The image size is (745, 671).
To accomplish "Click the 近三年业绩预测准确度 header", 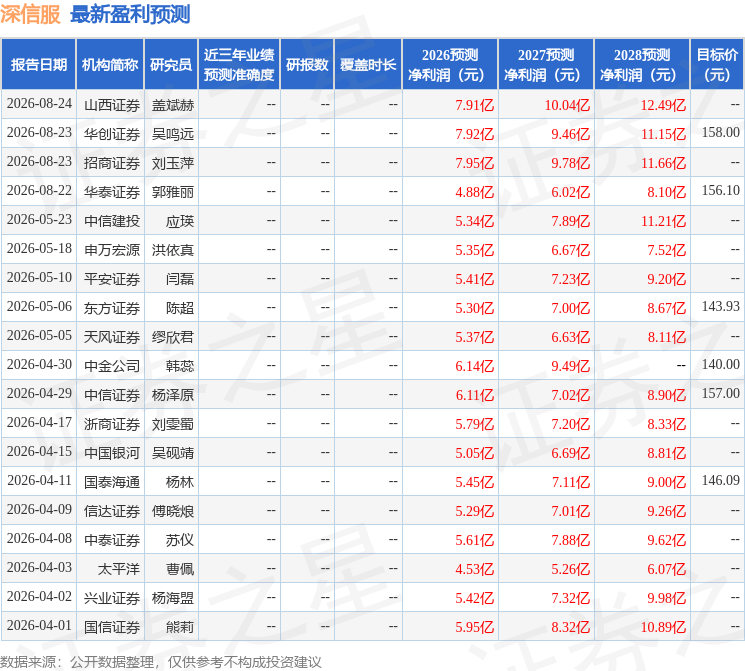I will tap(239, 65).
